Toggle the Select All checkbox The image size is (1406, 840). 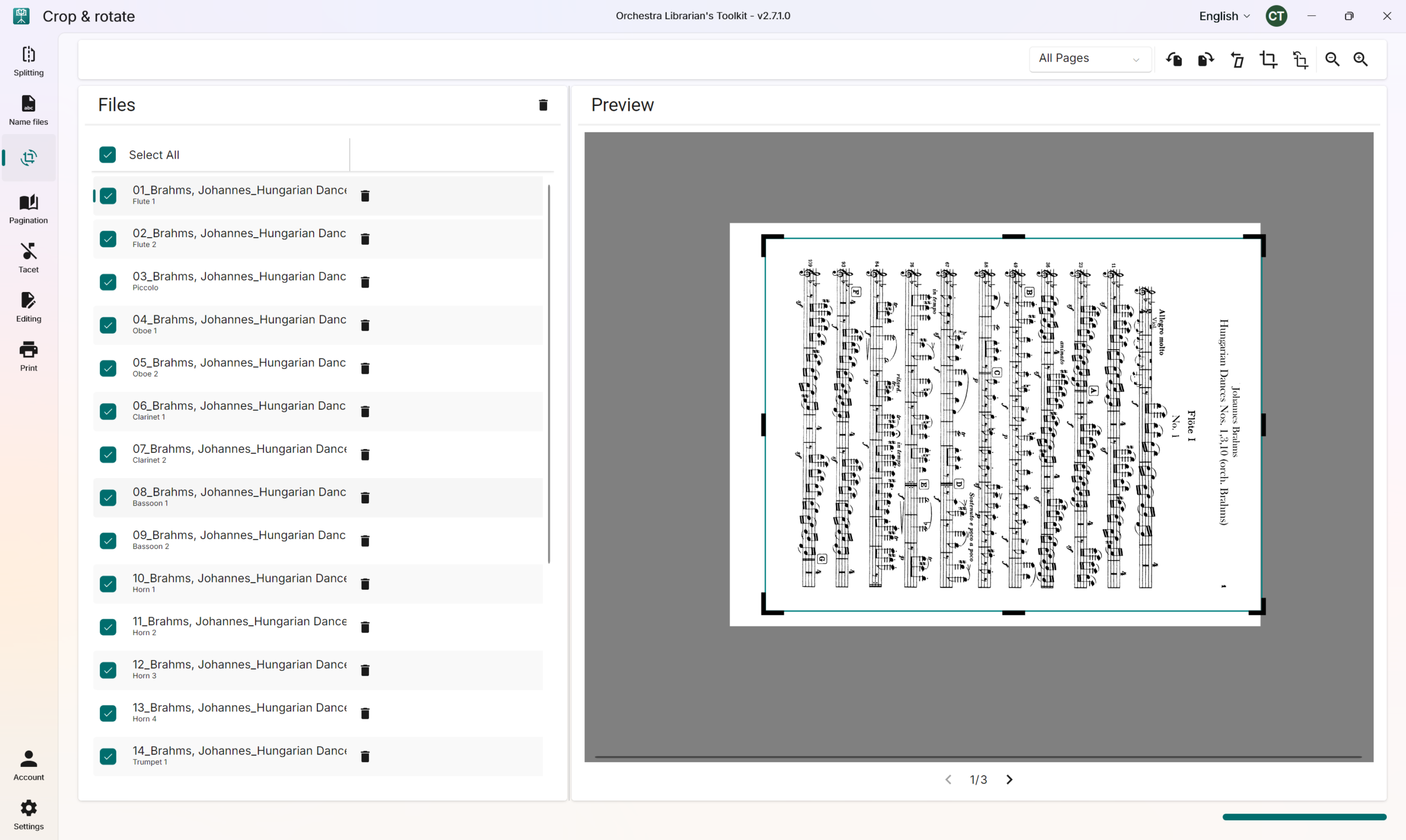(x=108, y=154)
